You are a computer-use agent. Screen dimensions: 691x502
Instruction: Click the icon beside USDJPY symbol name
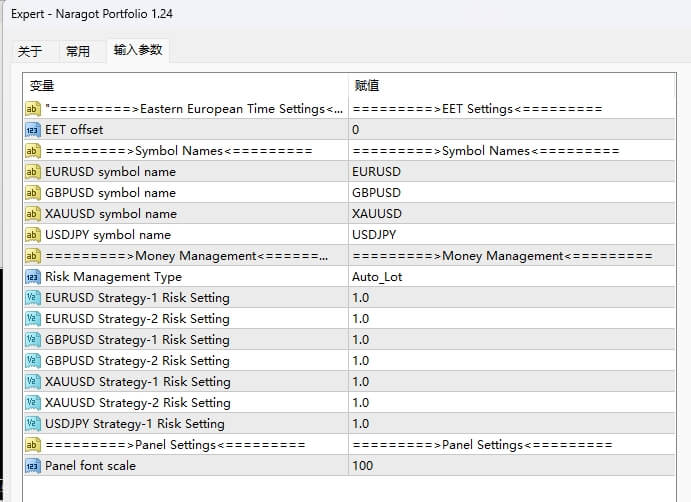click(33, 234)
